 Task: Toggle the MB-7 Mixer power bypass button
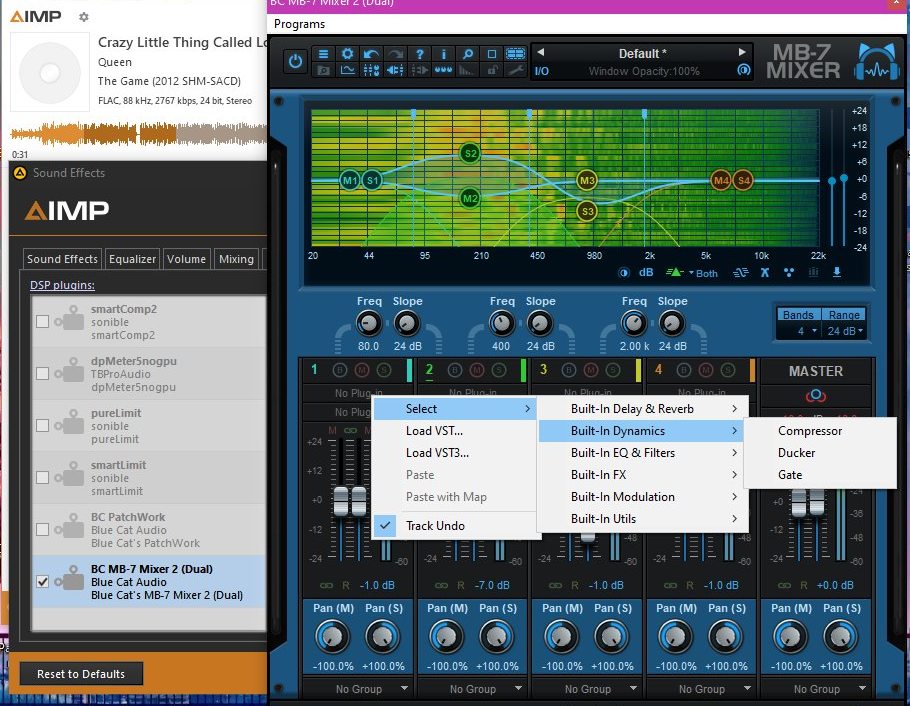coord(295,62)
